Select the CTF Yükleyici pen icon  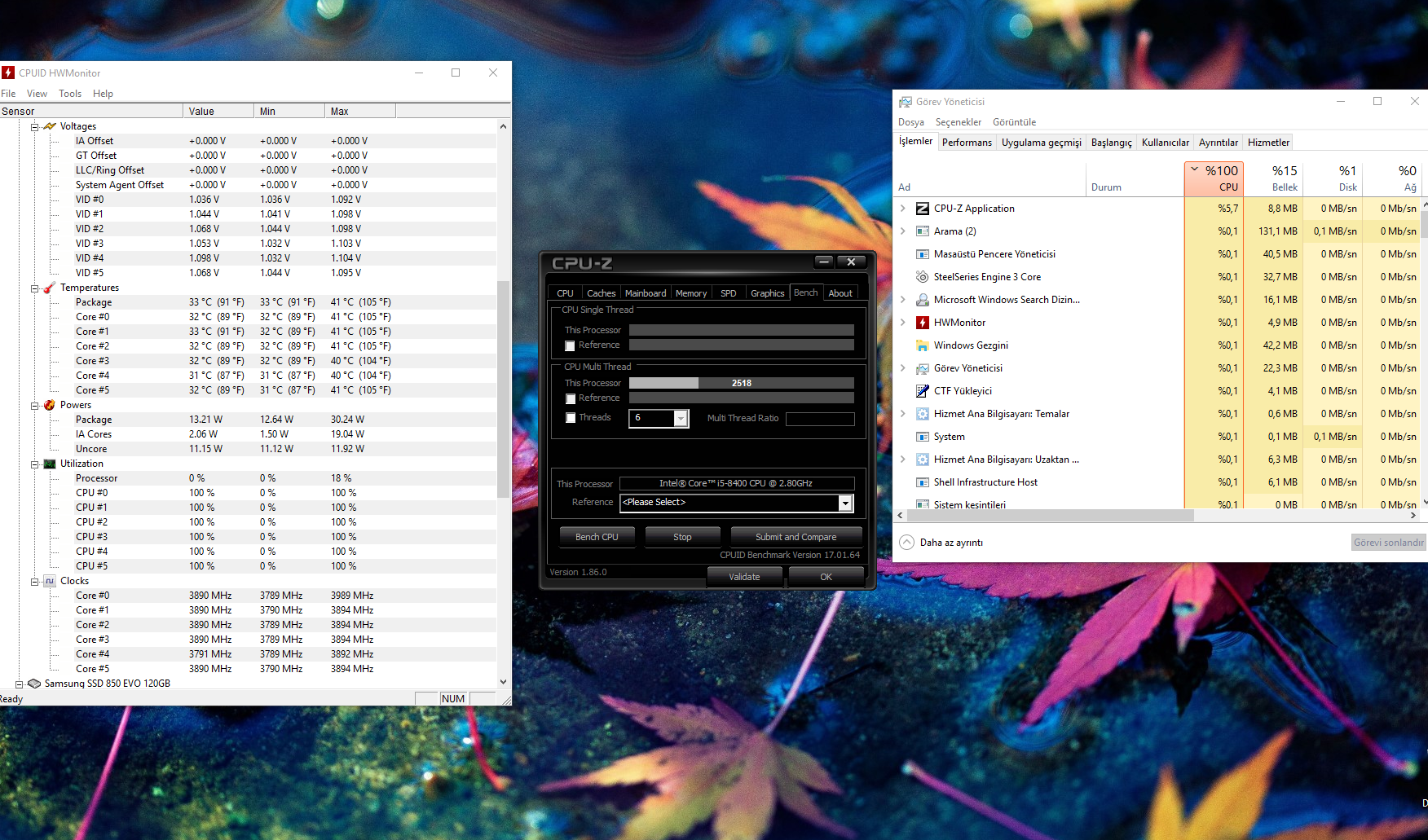coord(923,391)
